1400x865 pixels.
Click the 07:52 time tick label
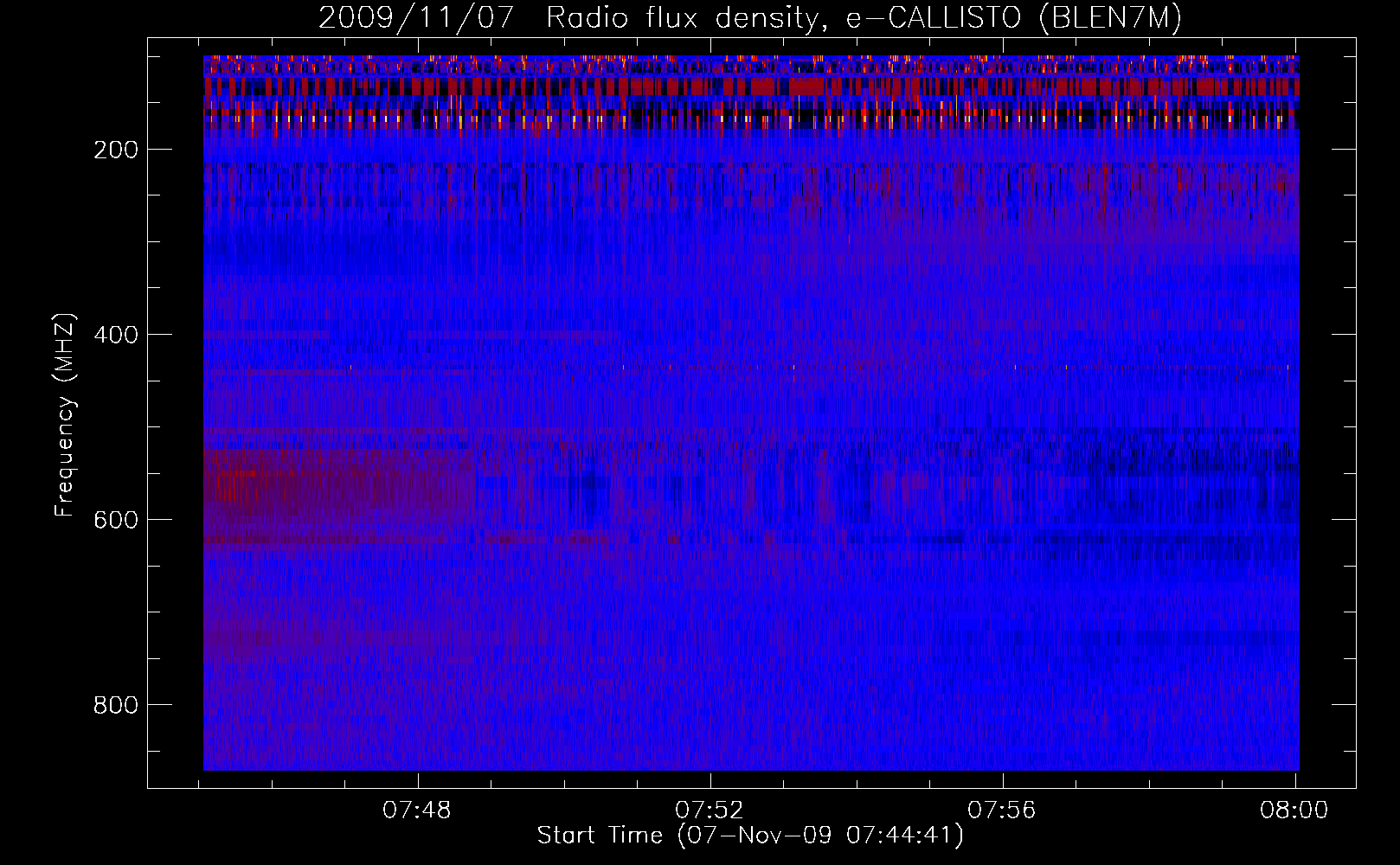click(710, 811)
